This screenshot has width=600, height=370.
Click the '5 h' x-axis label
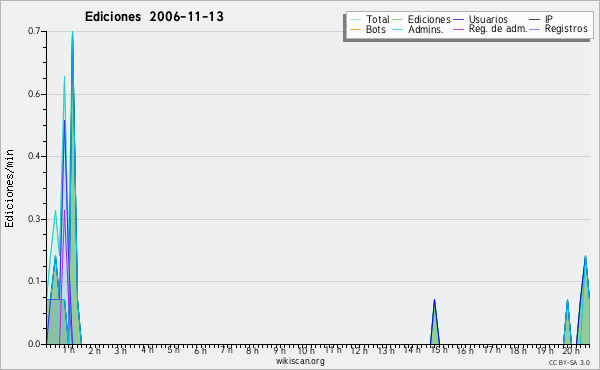[x=173, y=350]
